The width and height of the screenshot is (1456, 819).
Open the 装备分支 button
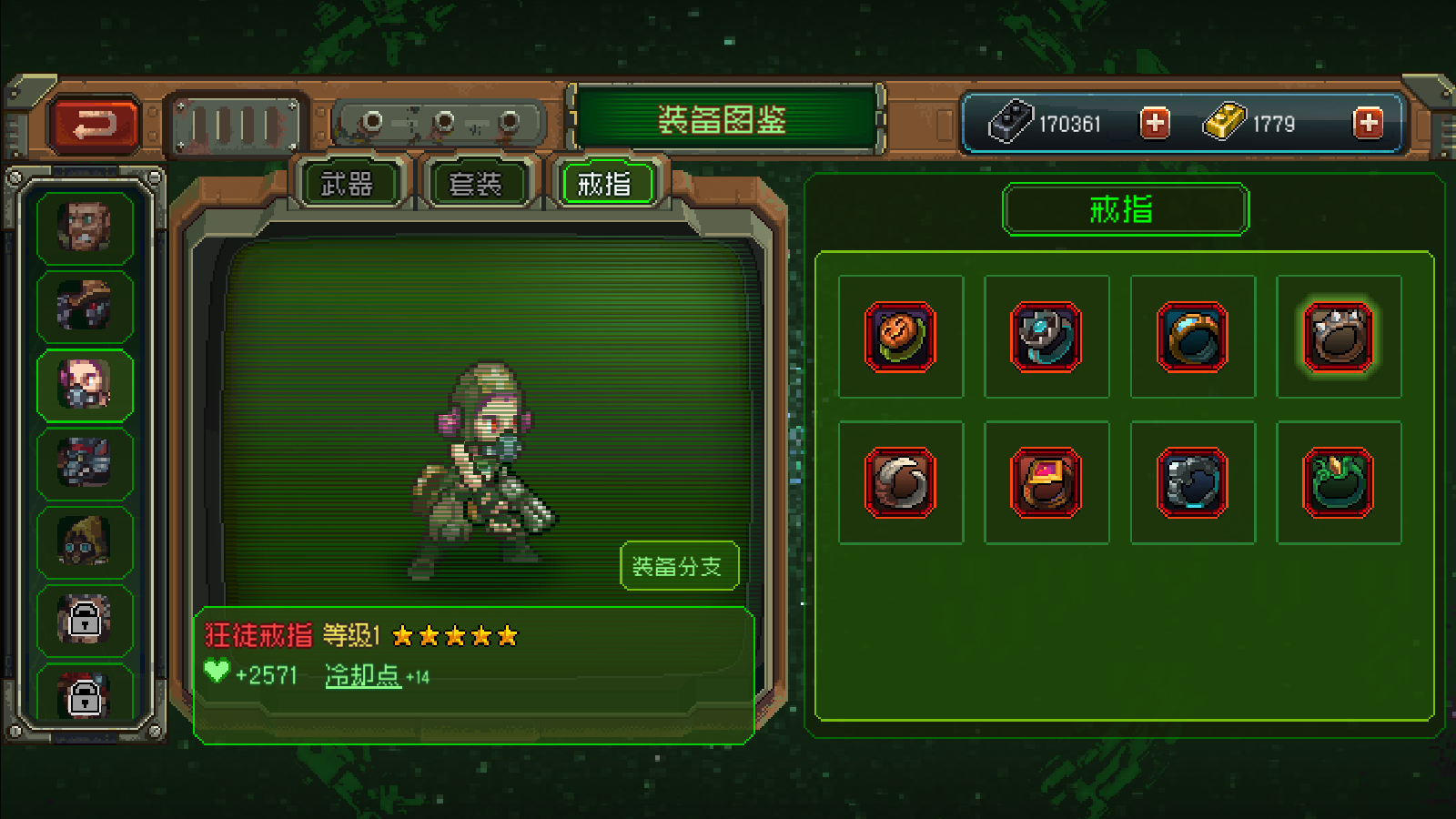[679, 566]
